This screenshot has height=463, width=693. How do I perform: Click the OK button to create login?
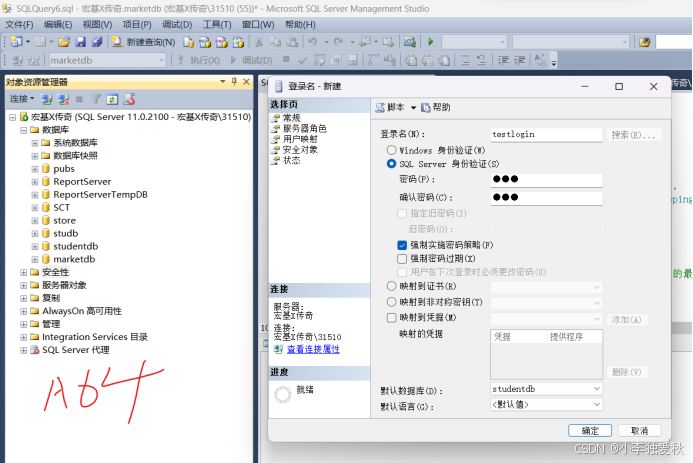(x=590, y=431)
